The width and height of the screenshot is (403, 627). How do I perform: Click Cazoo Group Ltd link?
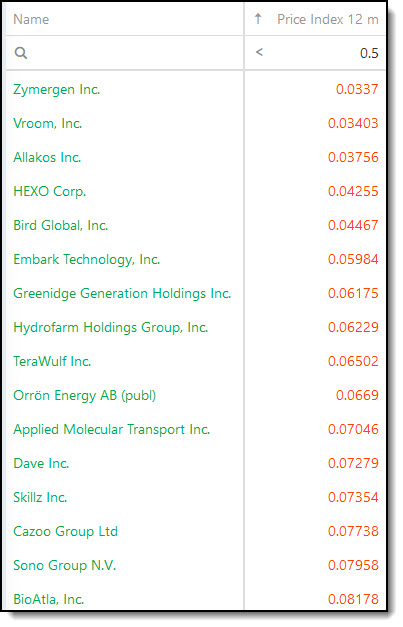66,531
